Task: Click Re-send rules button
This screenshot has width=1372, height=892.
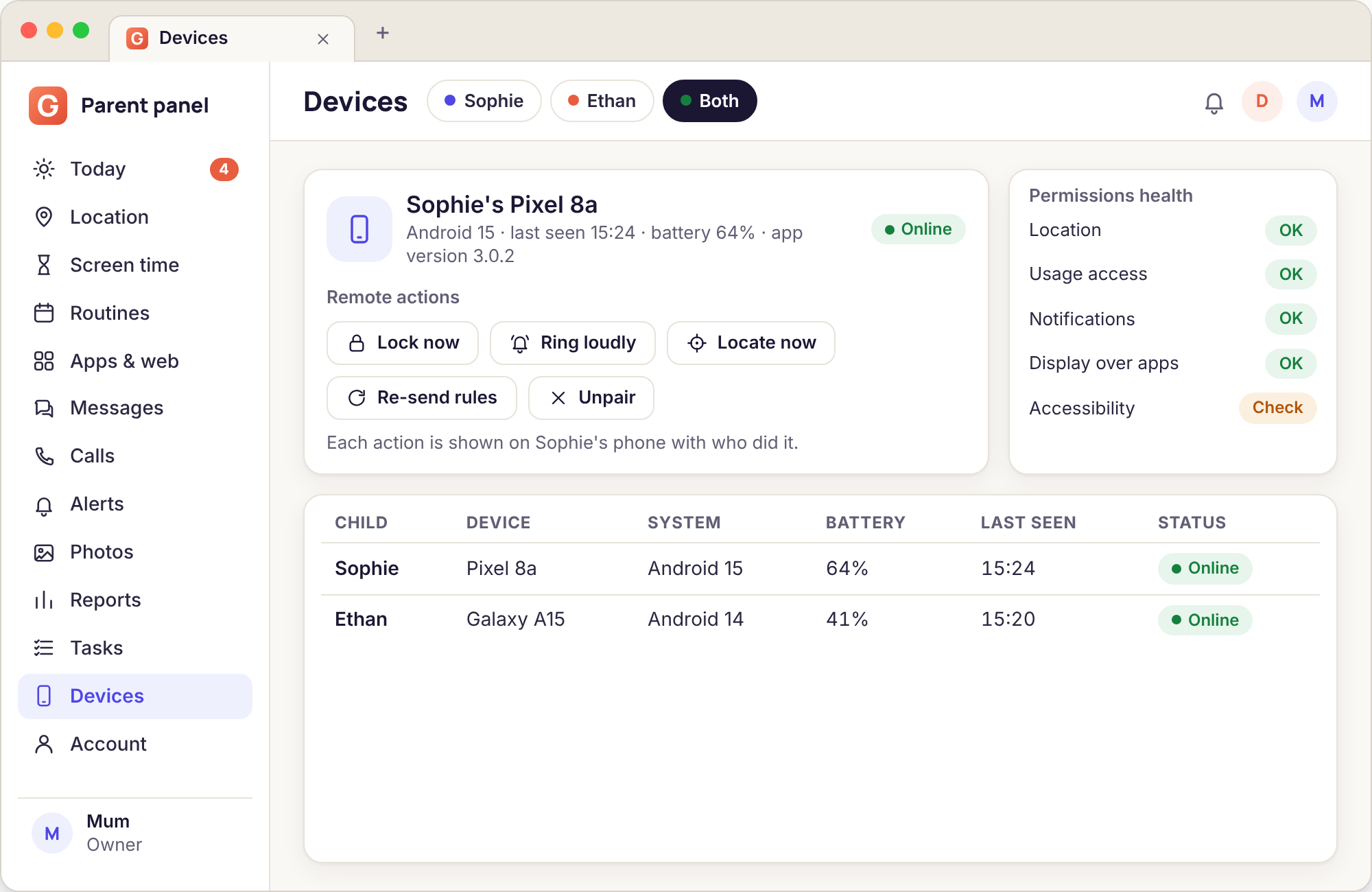Action: coord(422,398)
